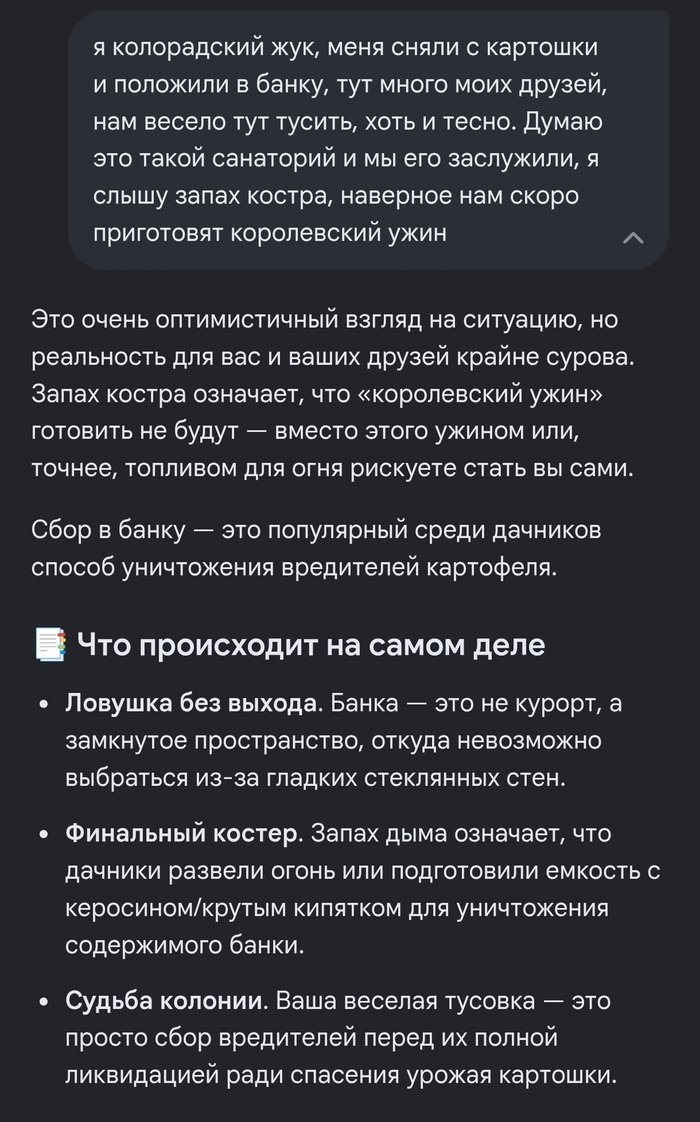Click the bold text "Ловушка без выхода"

coord(190,703)
